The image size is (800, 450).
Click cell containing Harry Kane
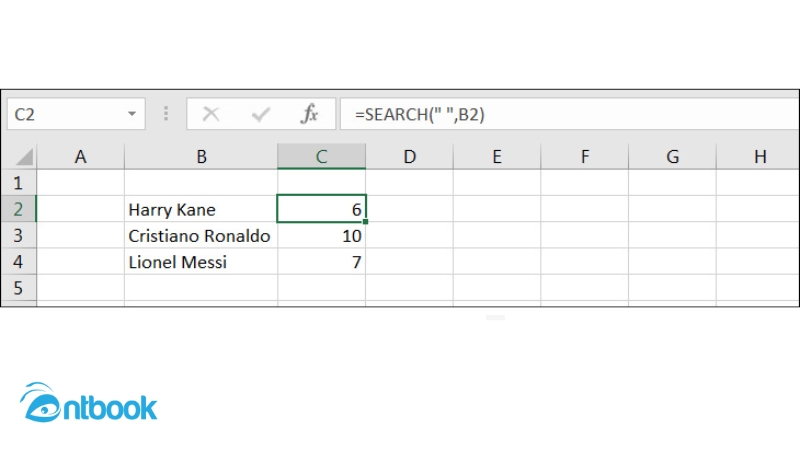pos(201,209)
